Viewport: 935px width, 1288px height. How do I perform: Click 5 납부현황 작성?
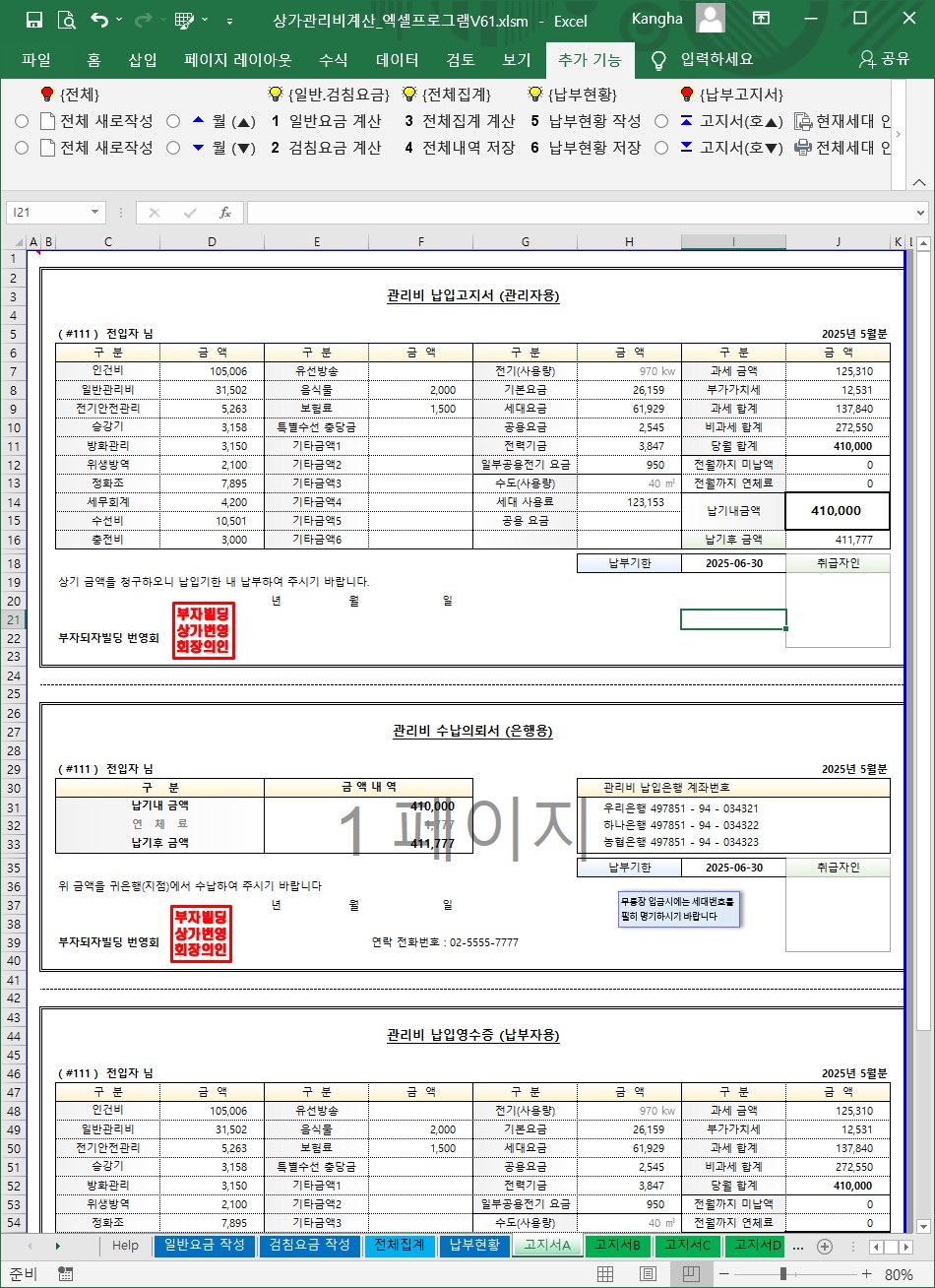586,121
